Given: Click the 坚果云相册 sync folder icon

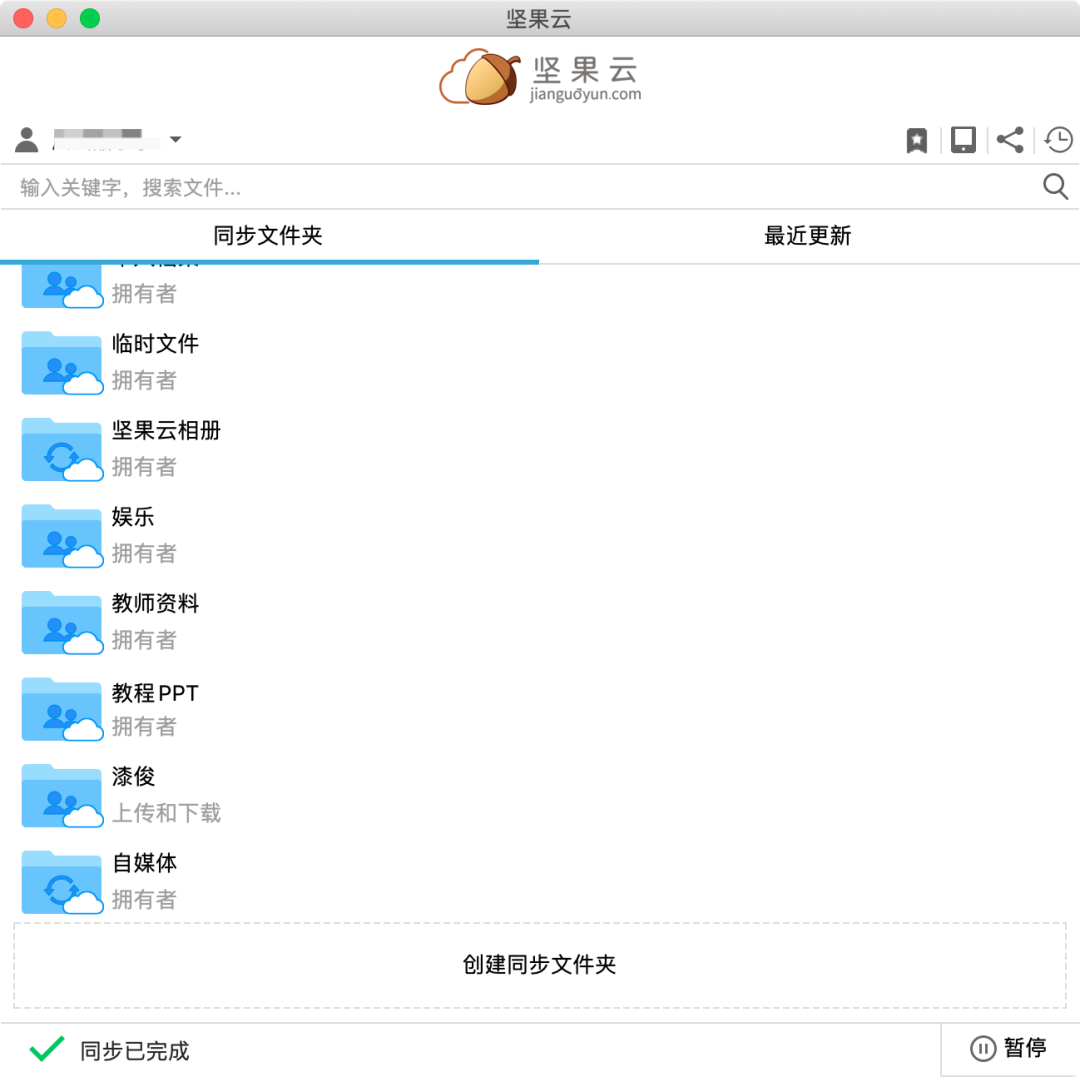Looking at the screenshot, I should [x=62, y=449].
